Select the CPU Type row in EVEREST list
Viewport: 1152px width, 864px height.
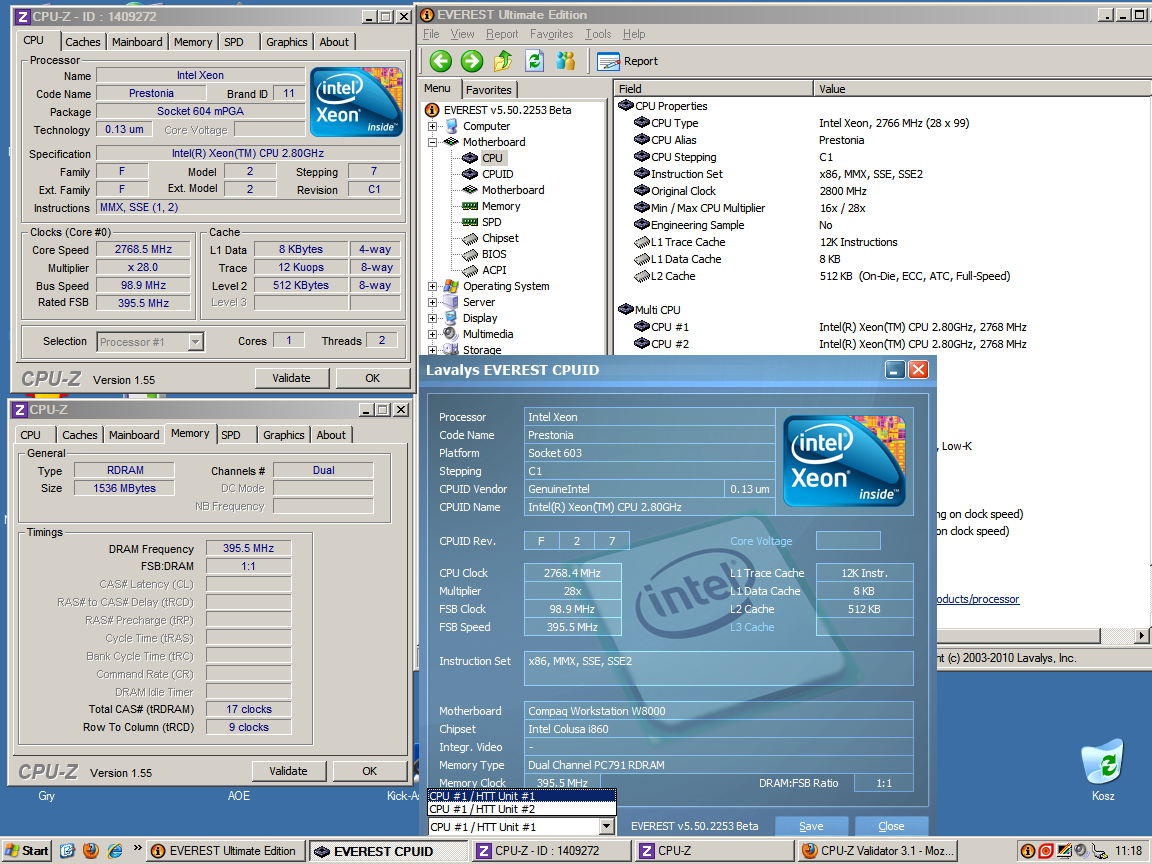pyautogui.click(x=882, y=123)
